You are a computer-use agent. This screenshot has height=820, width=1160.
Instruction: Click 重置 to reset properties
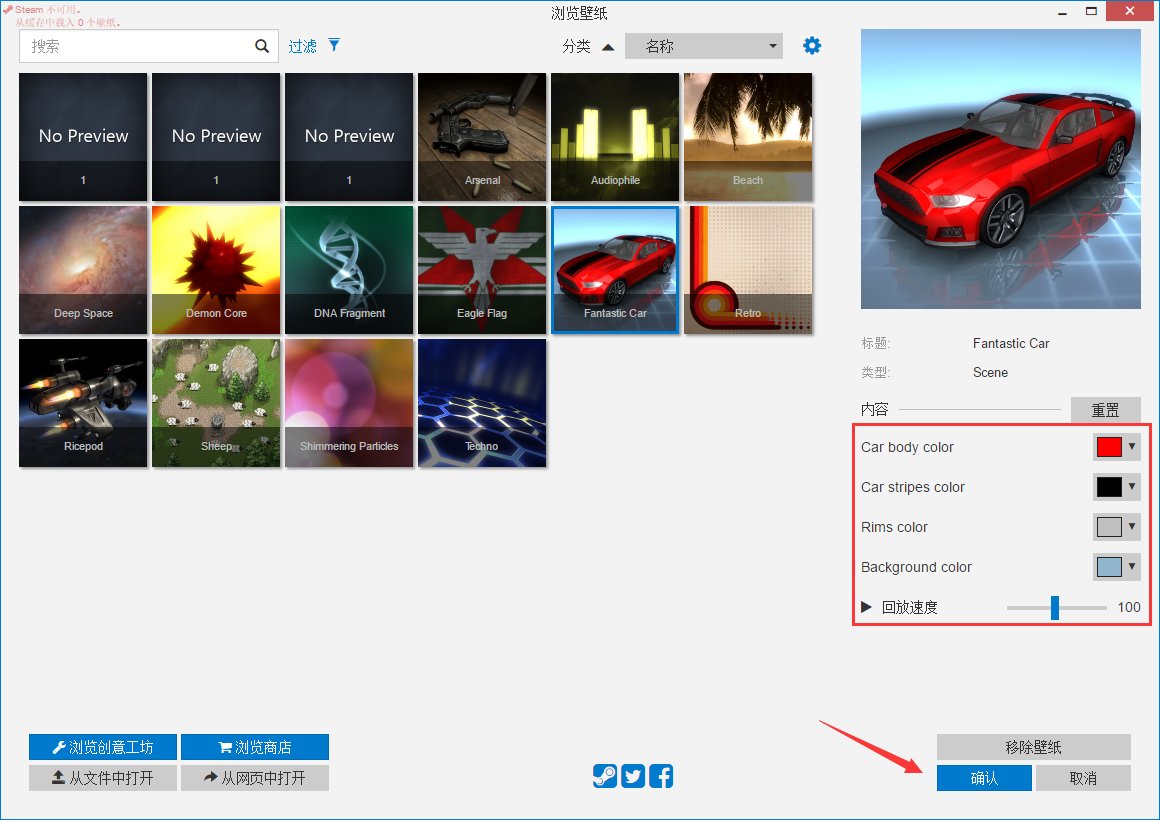pos(1105,410)
